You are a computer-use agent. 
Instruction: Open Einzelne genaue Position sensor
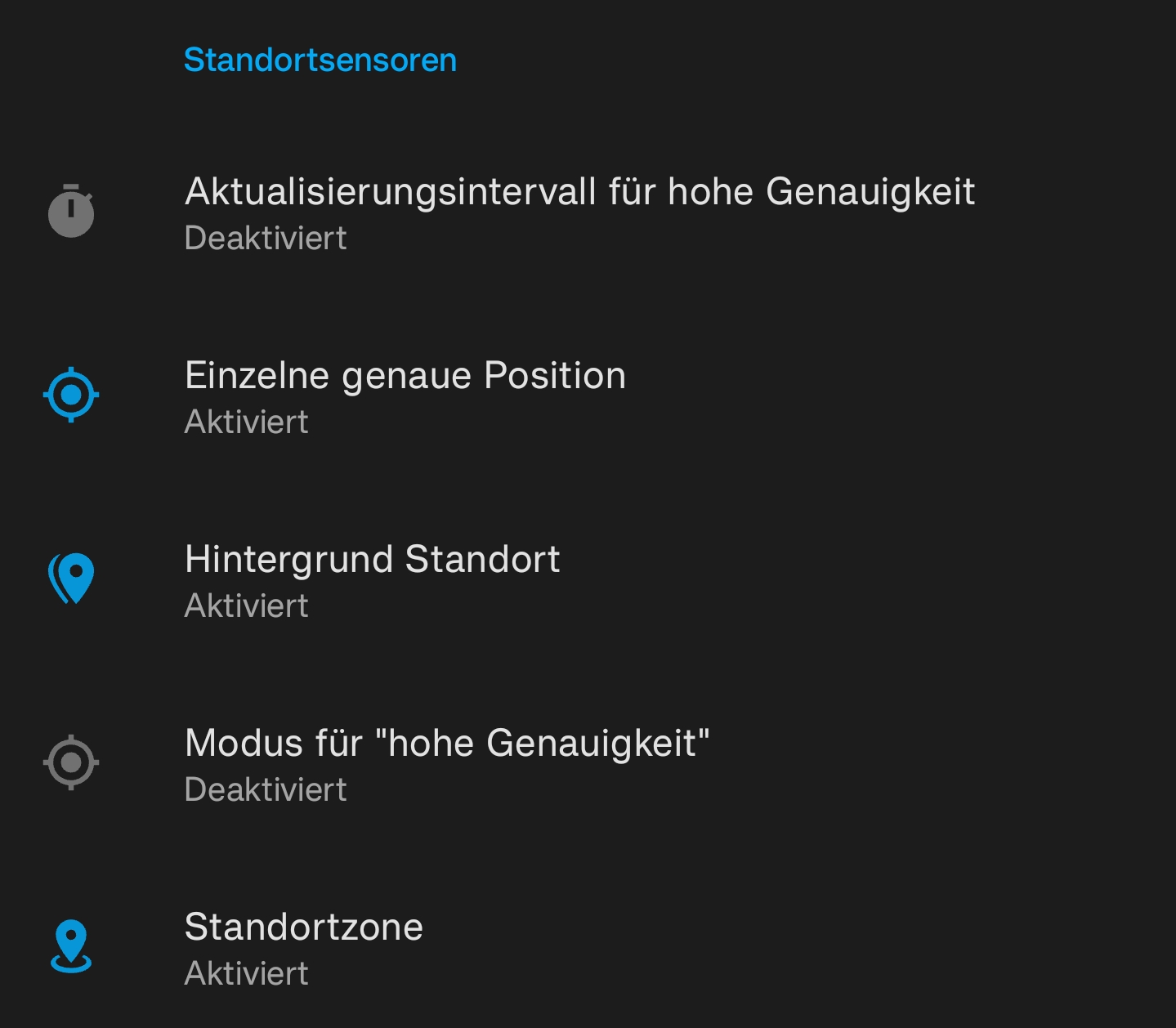click(588, 396)
